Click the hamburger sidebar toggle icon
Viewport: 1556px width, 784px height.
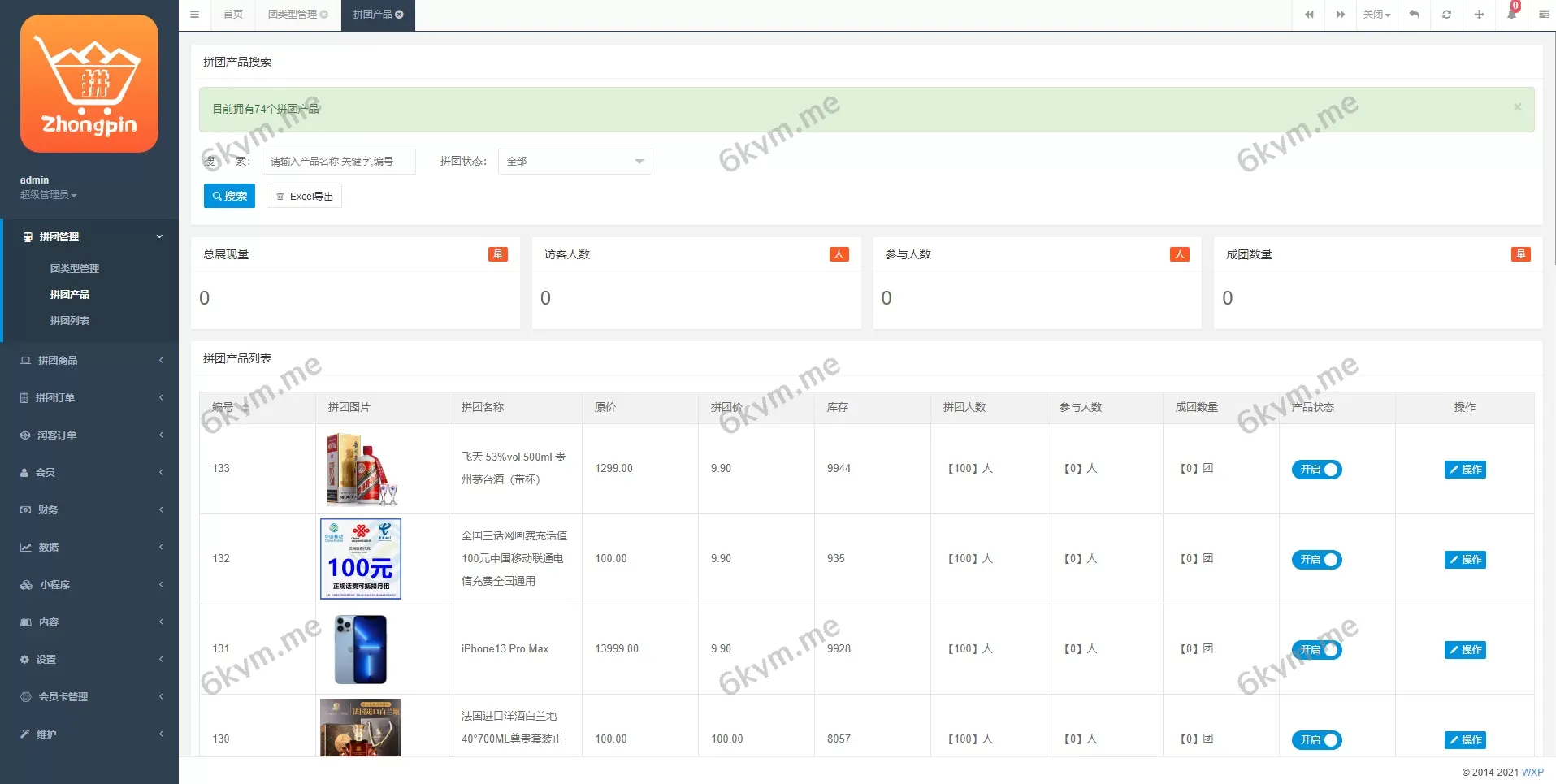point(194,15)
